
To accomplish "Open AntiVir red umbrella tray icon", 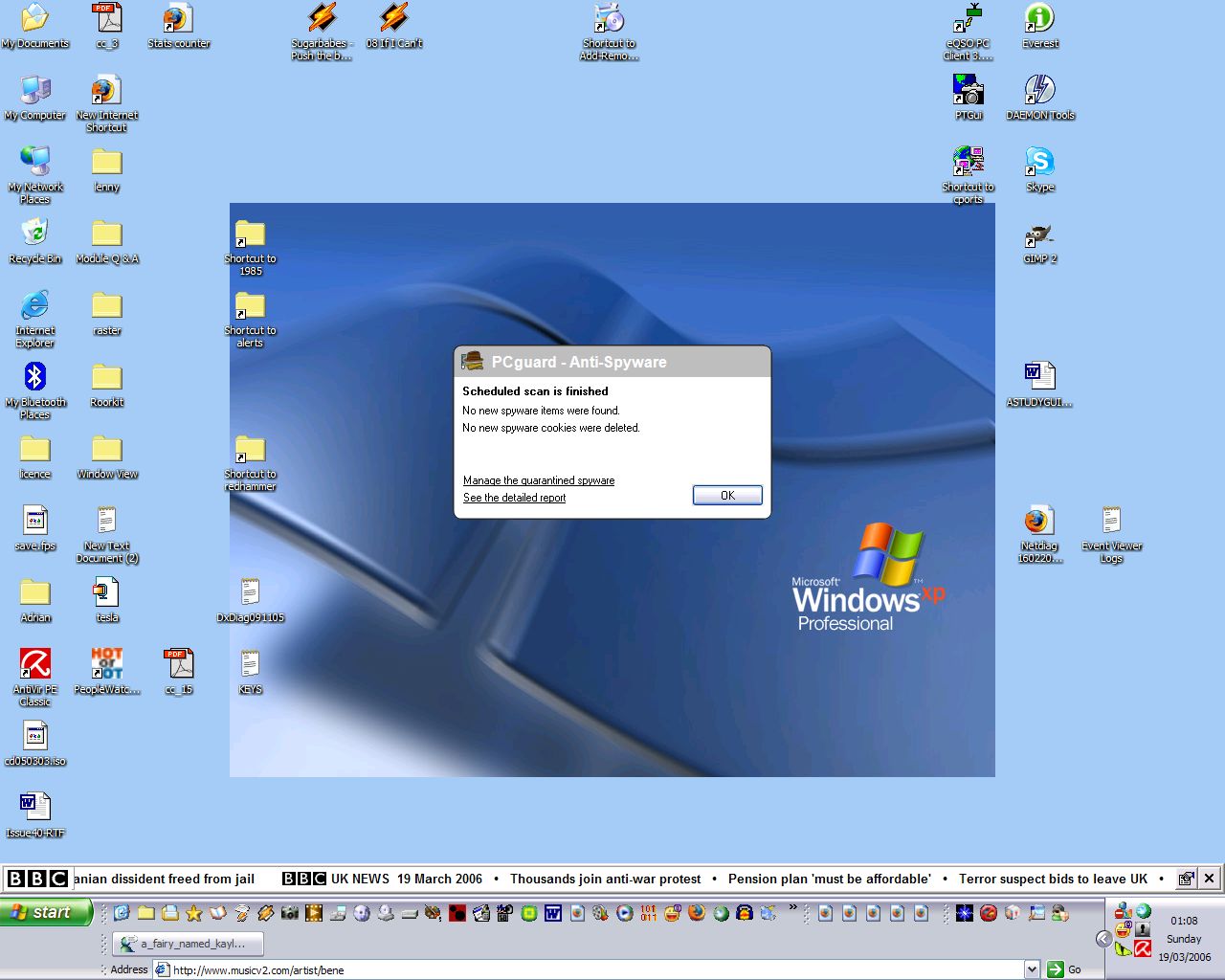I will point(1143,948).
